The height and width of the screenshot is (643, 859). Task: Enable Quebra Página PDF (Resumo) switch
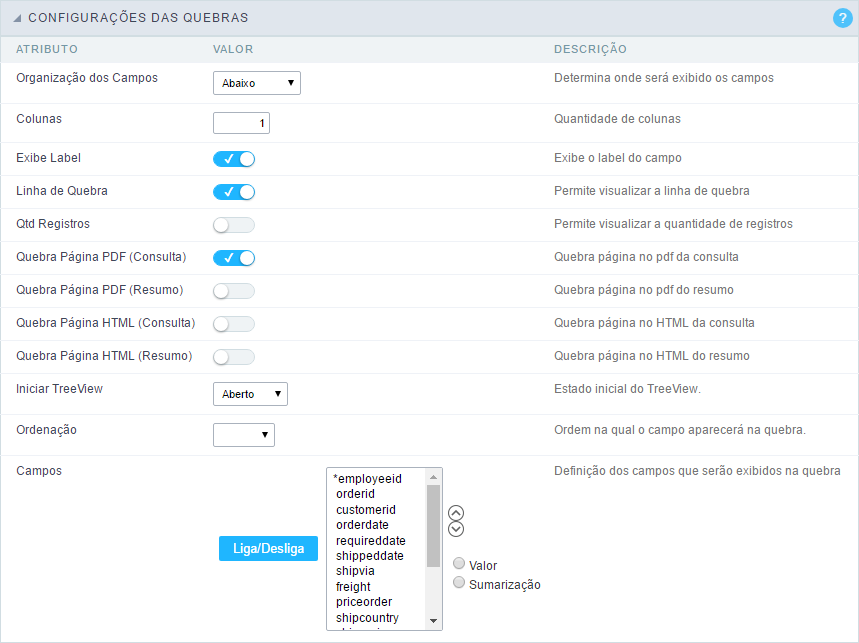coord(234,291)
